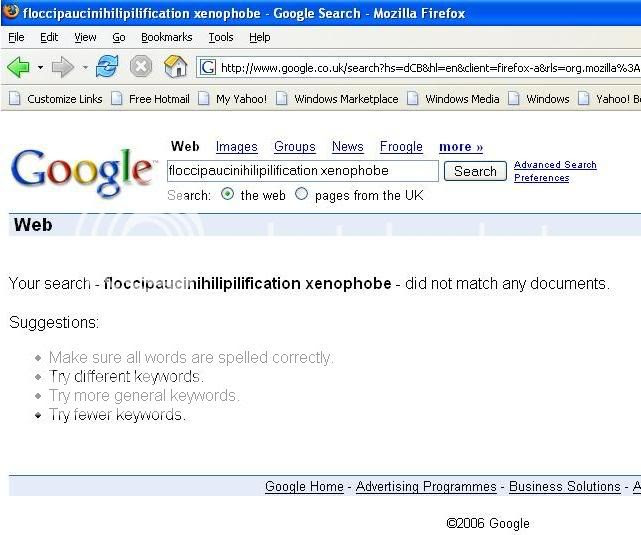Click the green Back arrow button
The width and height of the screenshot is (641, 535).
pyautogui.click(x=18, y=67)
